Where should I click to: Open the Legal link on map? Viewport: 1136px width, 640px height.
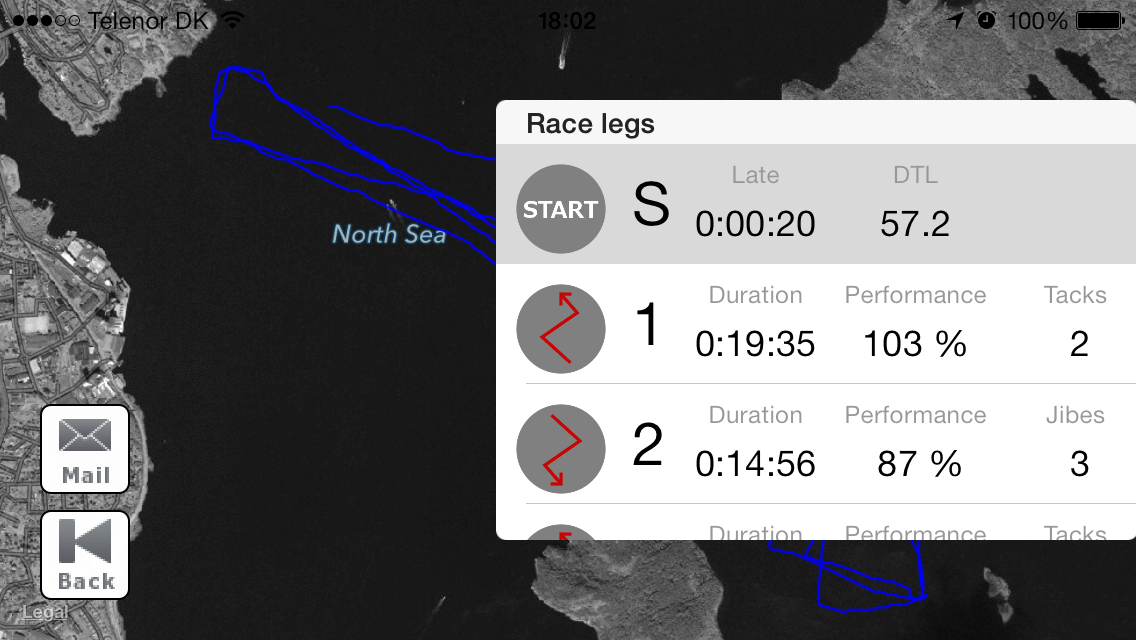tap(45, 612)
